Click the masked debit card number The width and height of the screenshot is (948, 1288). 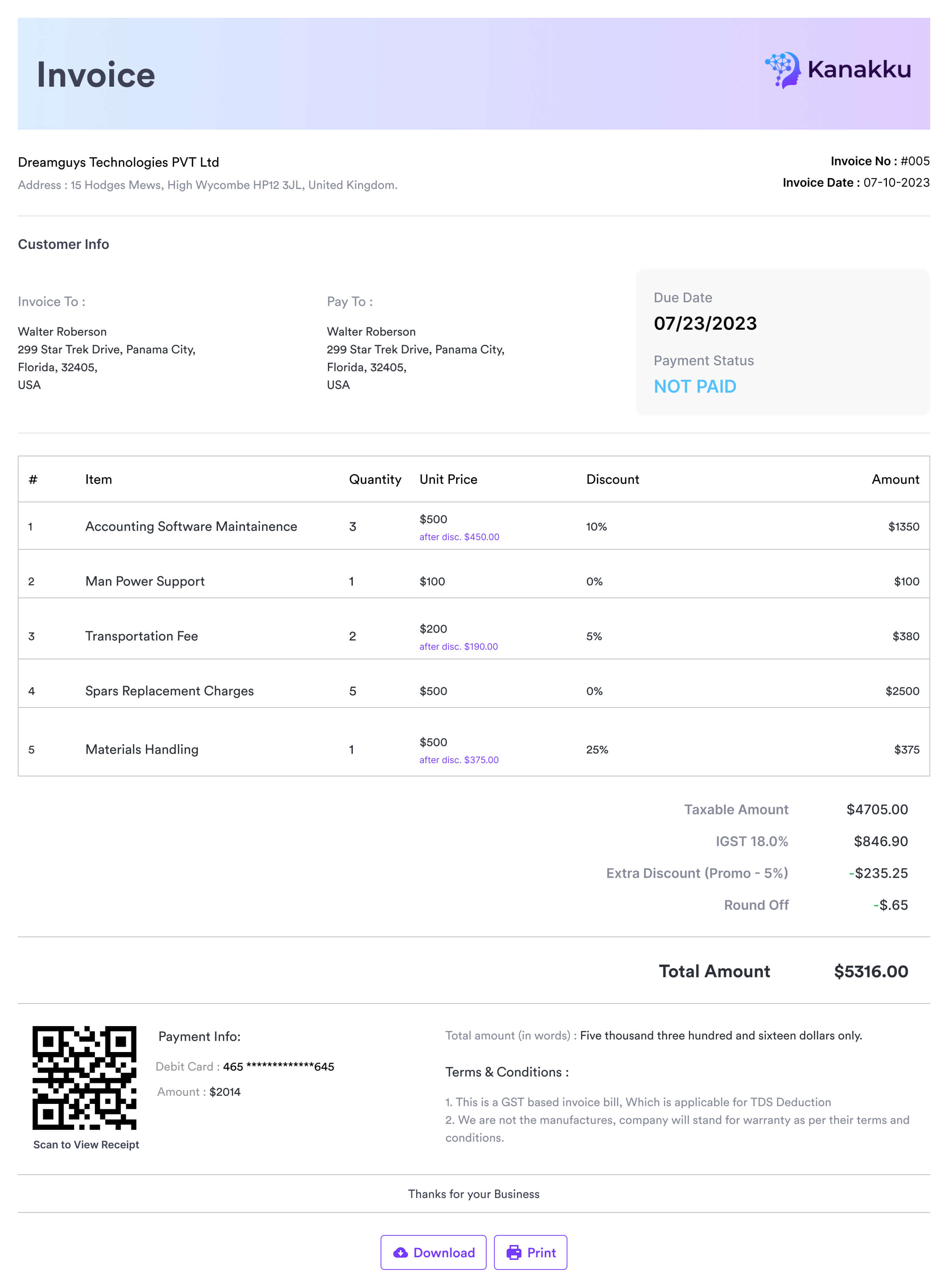[278, 1066]
